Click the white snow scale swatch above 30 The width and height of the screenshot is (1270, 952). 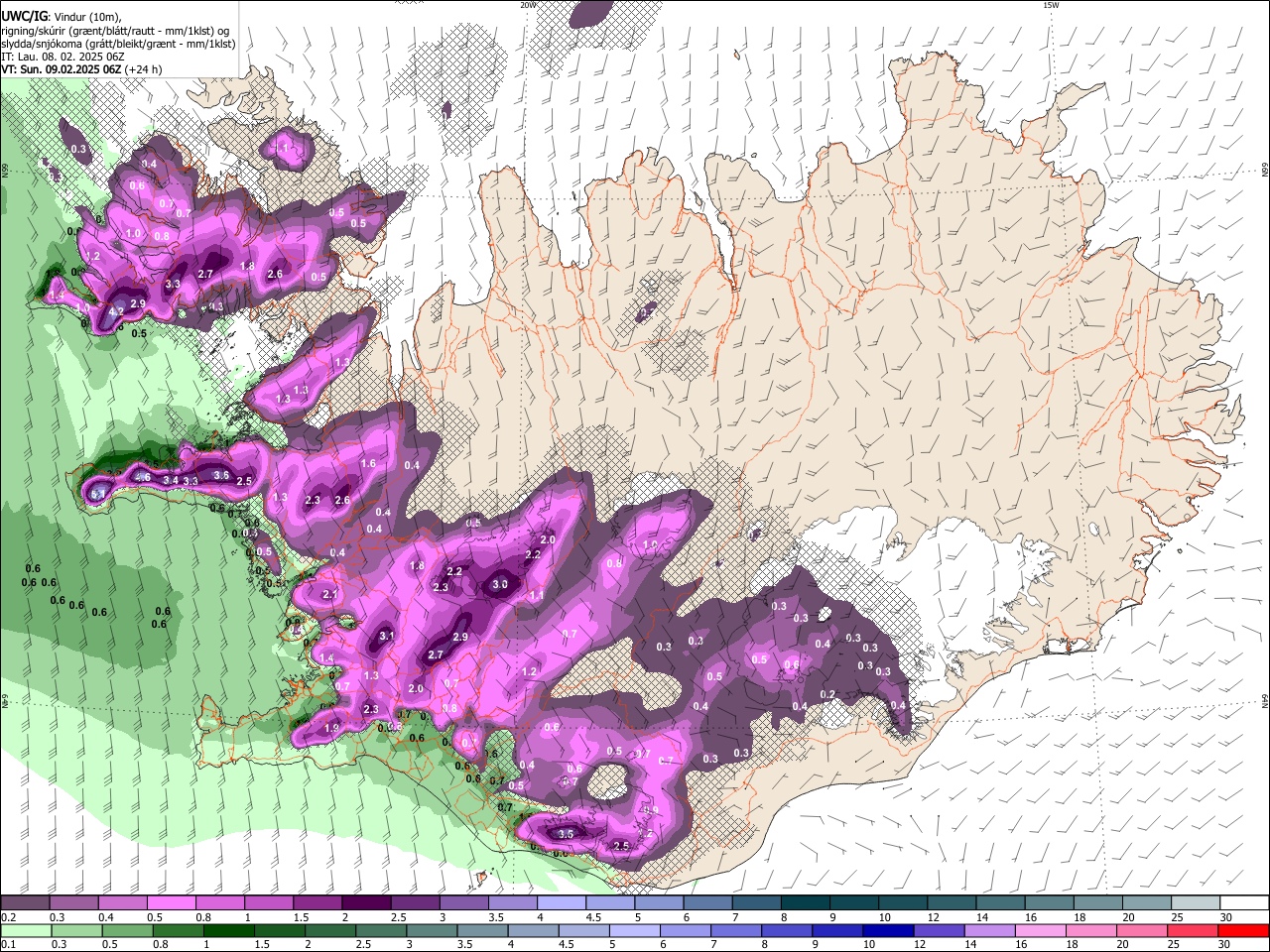point(1243,903)
